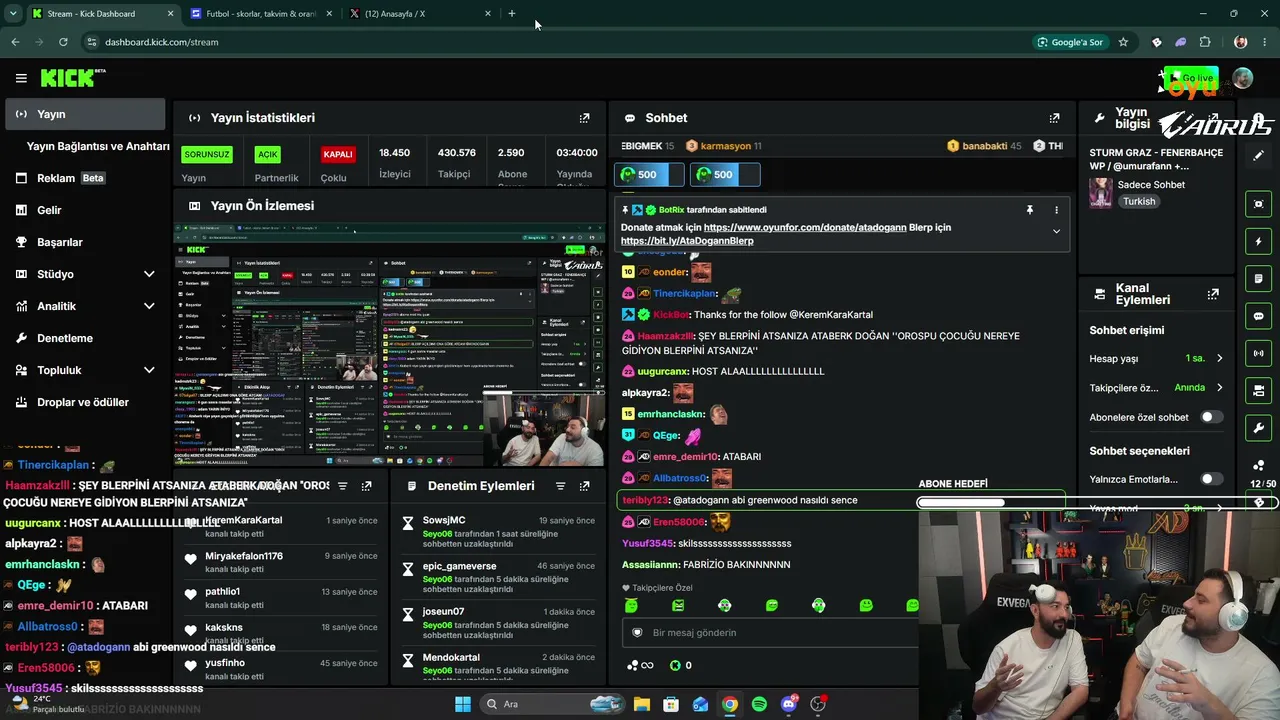Click the Turkish language tag
The height and width of the screenshot is (720, 1280).
point(1139,201)
